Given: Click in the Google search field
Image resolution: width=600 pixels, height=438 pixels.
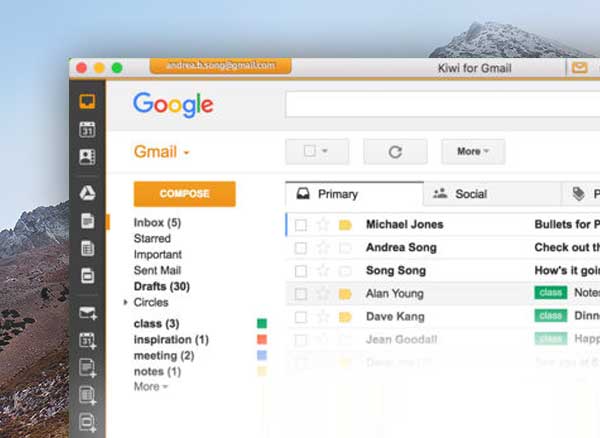Looking at the screenshot, I should [x=443, y=104].
